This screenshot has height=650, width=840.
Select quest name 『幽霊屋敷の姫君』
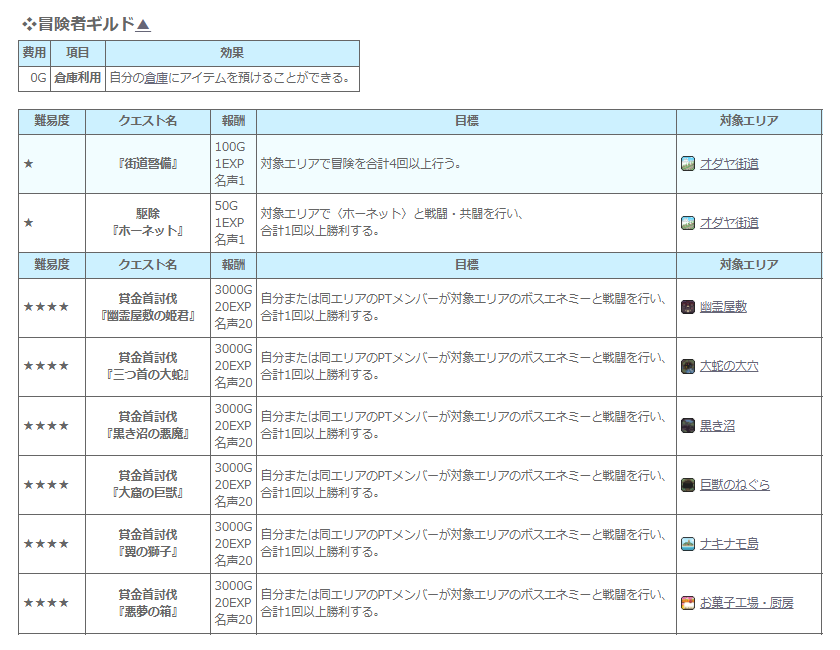(148, 316)
